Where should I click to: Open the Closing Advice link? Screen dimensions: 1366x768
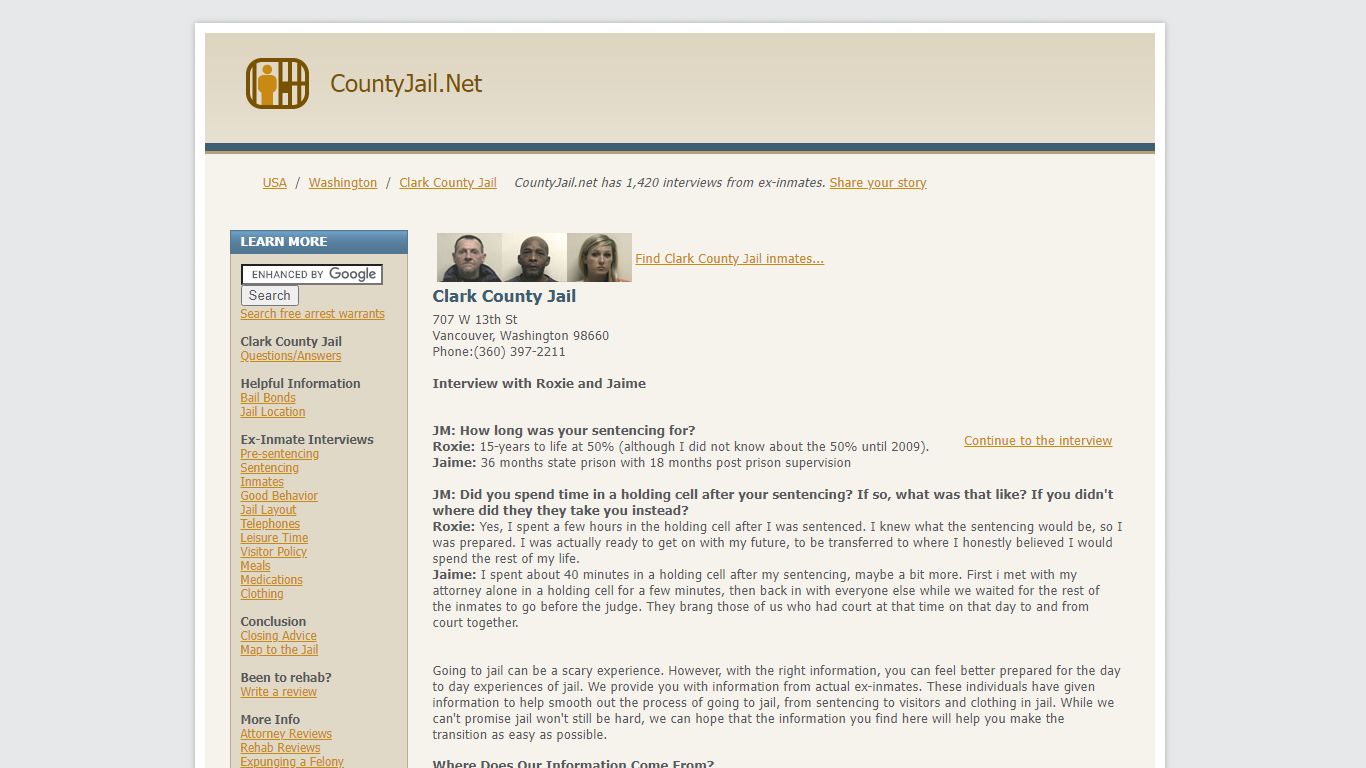tap(279, 636)
